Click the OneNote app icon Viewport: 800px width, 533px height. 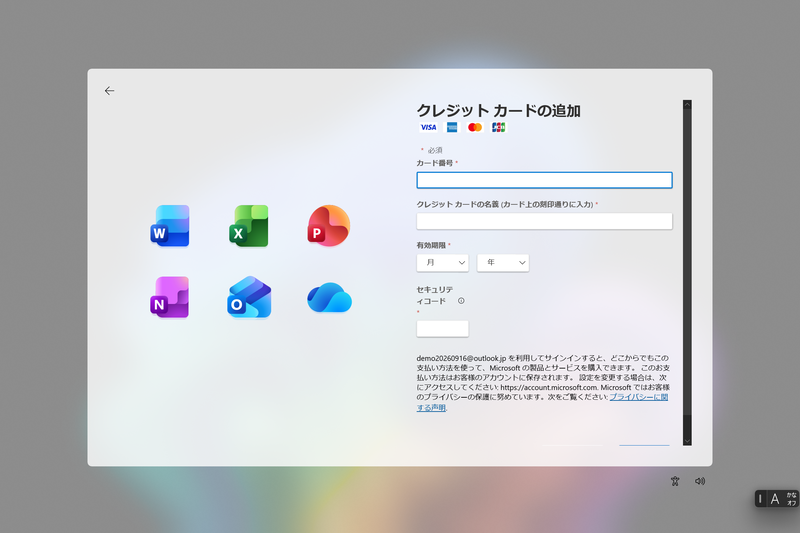(170, 297)
